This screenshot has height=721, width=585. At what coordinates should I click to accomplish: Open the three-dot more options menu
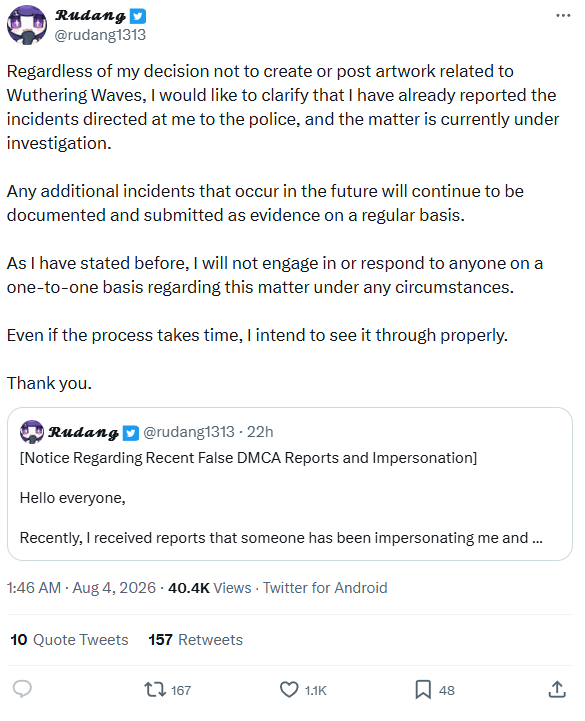click(563, 16)
